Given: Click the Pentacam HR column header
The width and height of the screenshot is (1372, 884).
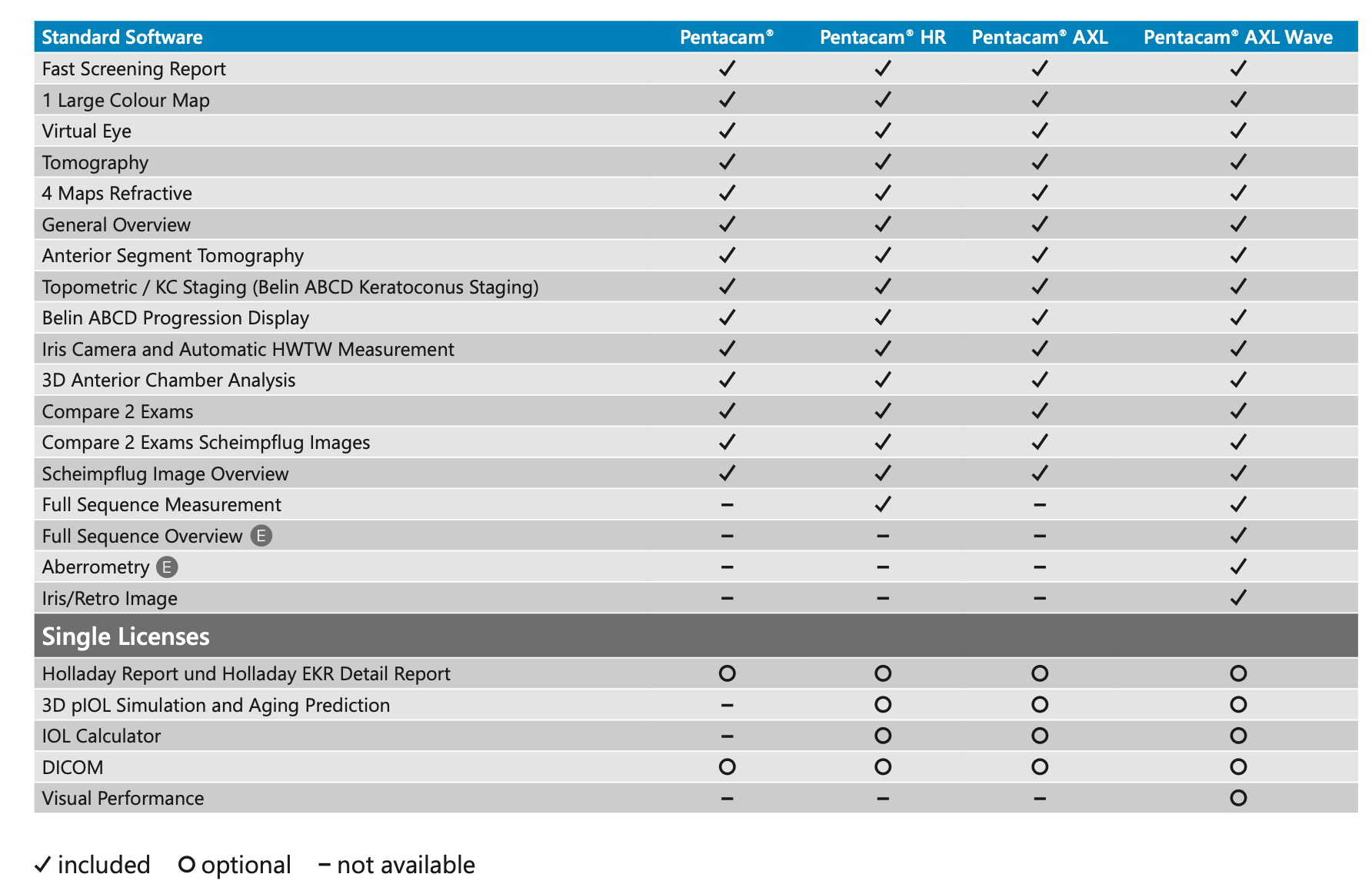Looking at the screenshot, I should coord(882,37).
